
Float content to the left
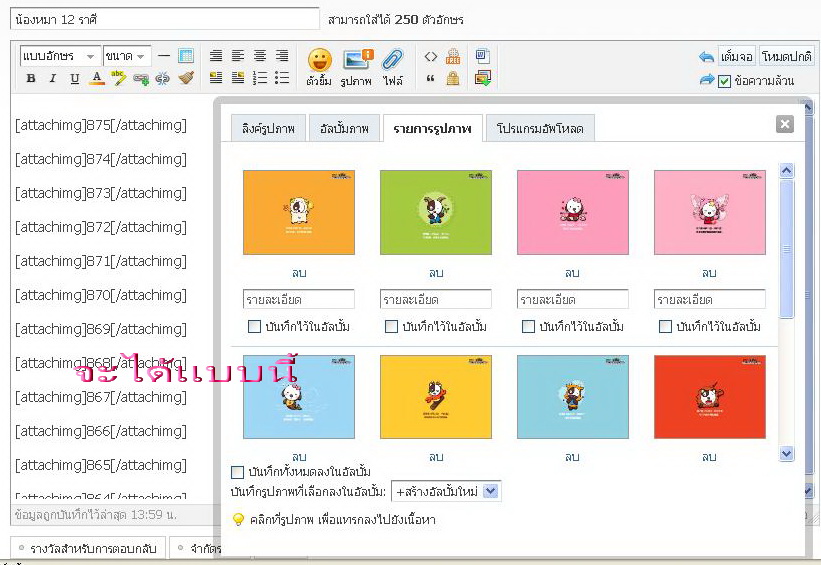pos(216,78)
